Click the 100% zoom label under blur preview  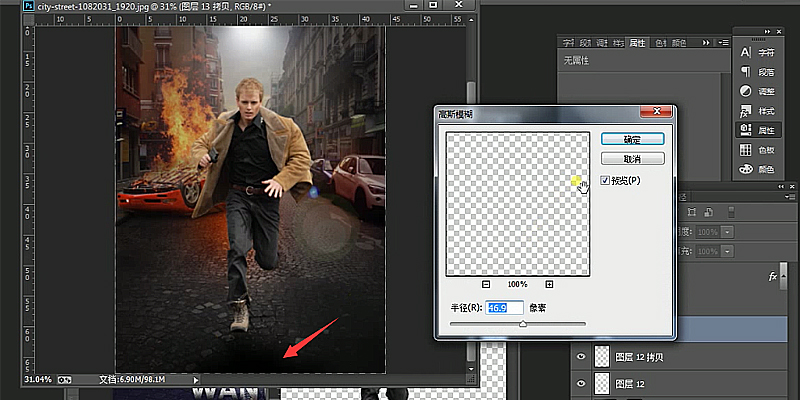coord(517,284)
